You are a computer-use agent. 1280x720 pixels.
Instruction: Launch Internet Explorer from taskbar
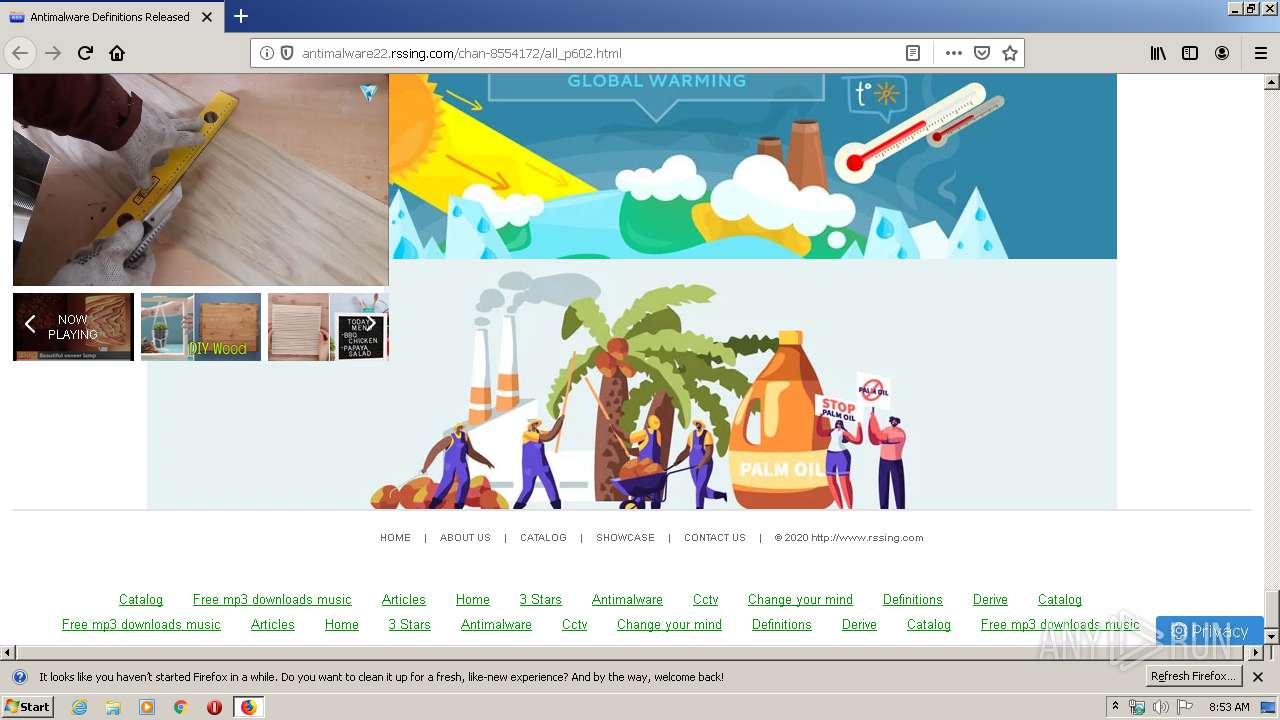coord(79,707)
